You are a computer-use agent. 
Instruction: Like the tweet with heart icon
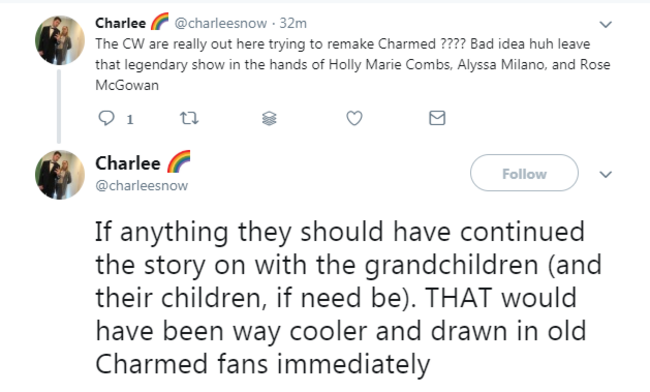coord(354,118)
